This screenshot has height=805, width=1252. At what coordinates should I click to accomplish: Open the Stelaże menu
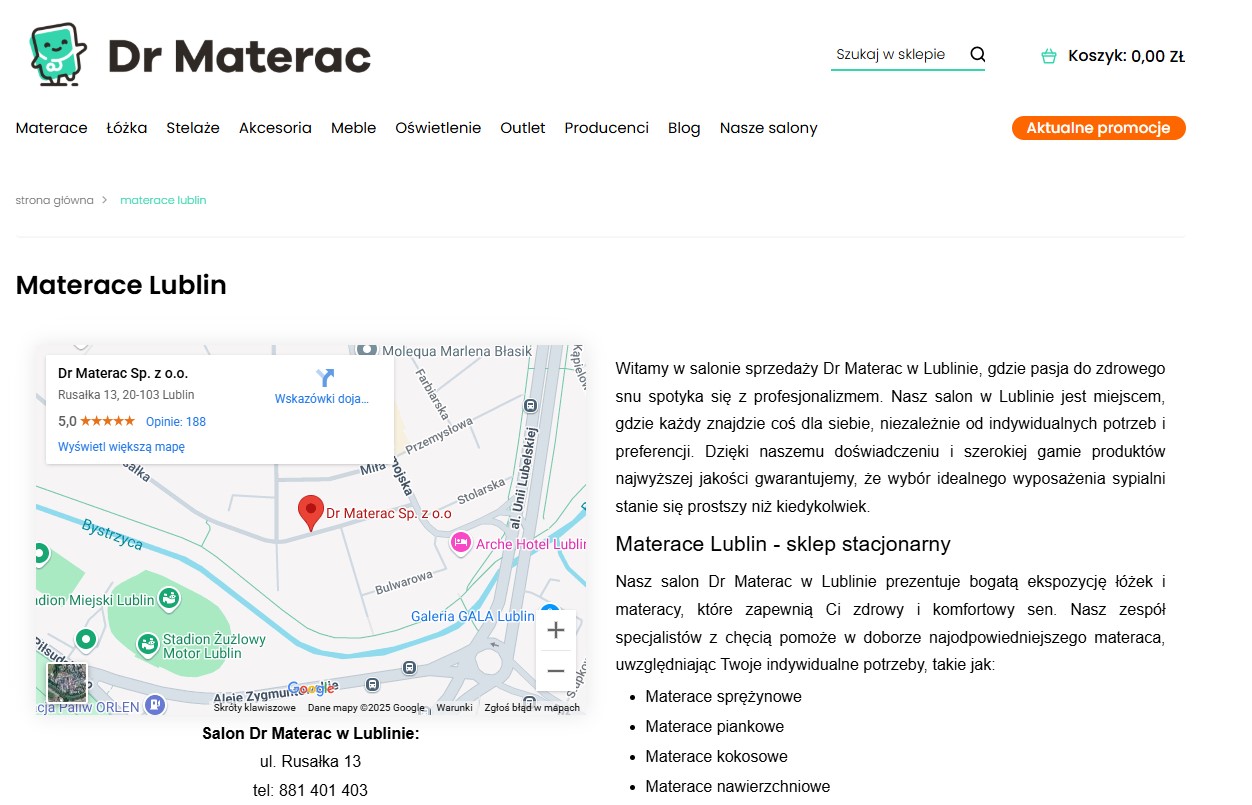click(193, 128)
